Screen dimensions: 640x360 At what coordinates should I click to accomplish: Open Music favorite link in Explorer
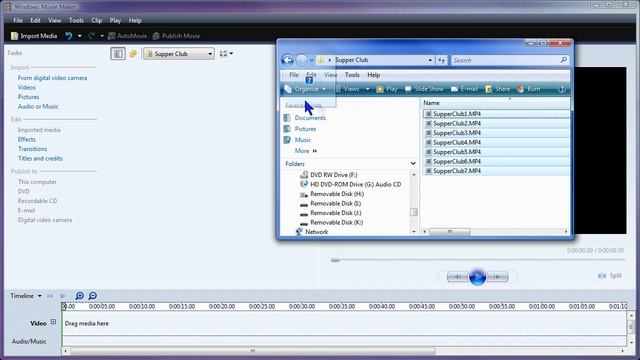pyautogui.click(x=297, y=140)
